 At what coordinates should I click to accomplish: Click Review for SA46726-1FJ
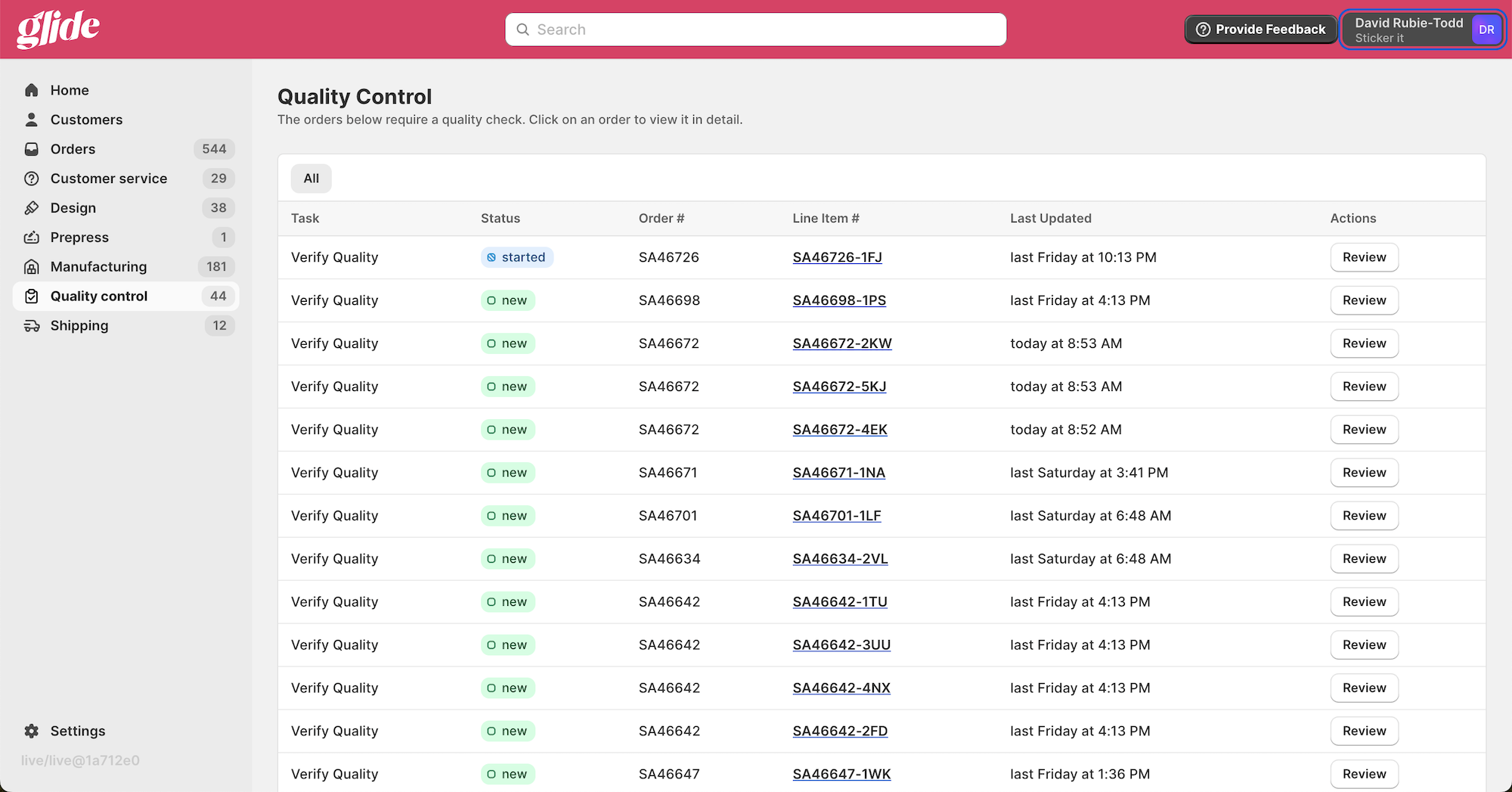coord(1364,257)
